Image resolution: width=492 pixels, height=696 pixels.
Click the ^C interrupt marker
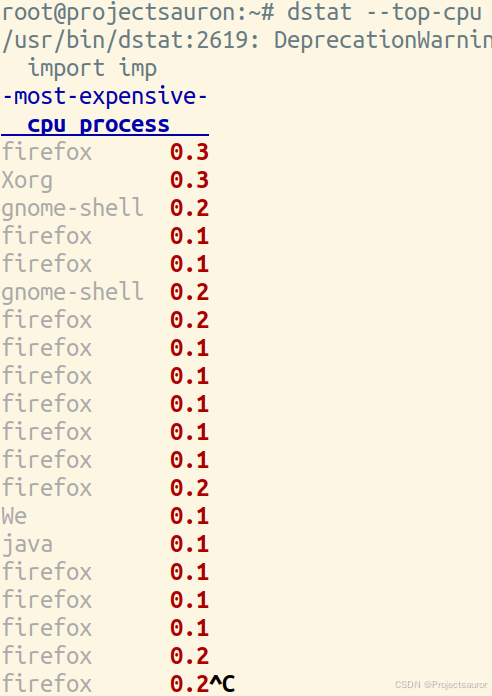click(x=222, y=684)
